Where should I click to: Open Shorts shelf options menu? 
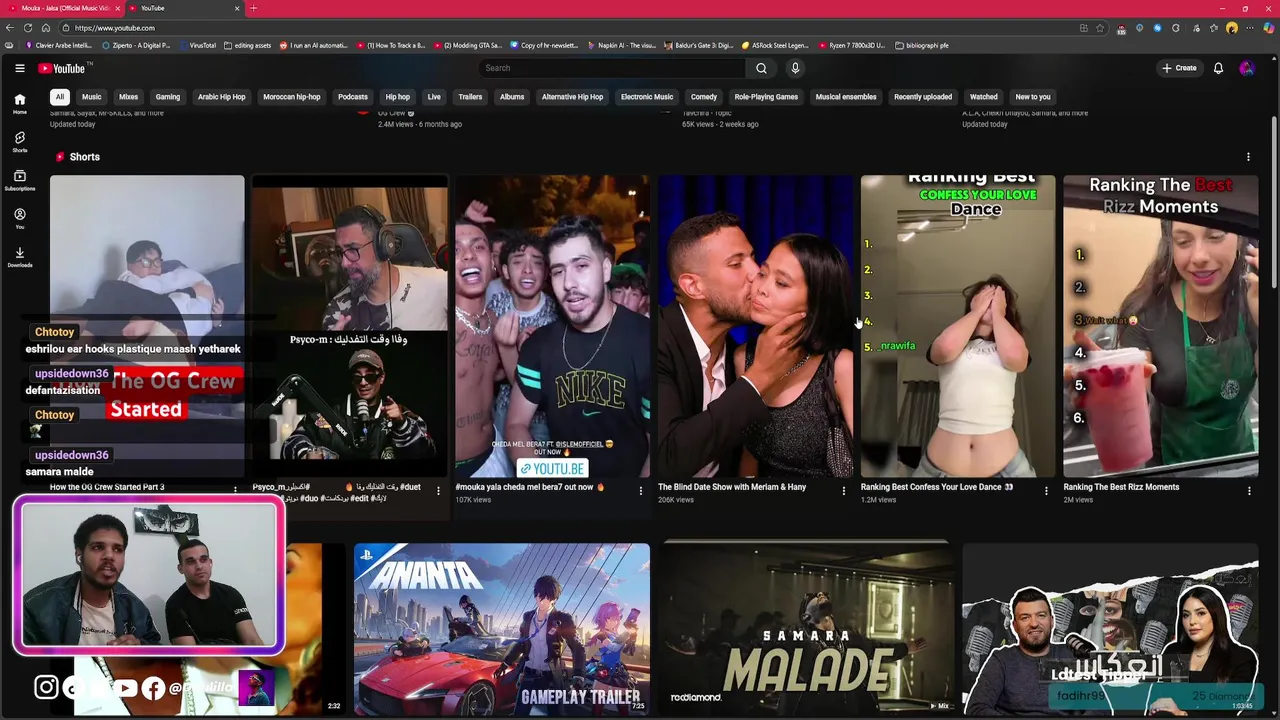pos(1248,157)
